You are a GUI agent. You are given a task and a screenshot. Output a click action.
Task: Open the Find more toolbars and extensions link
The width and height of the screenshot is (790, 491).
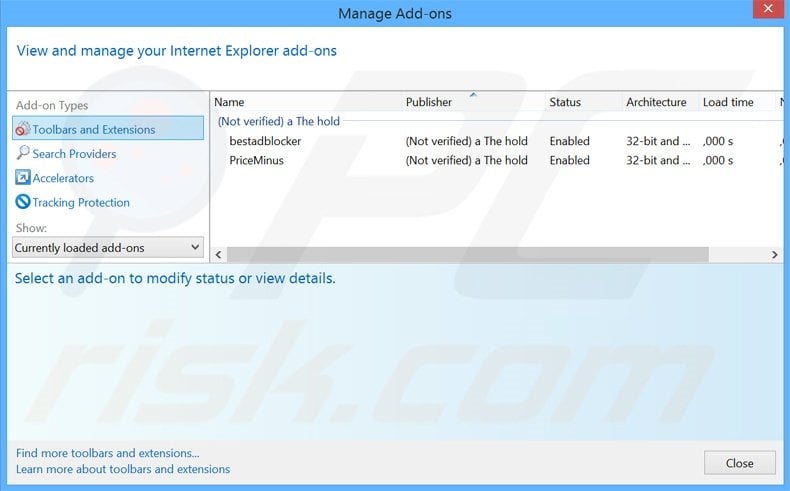107,453
